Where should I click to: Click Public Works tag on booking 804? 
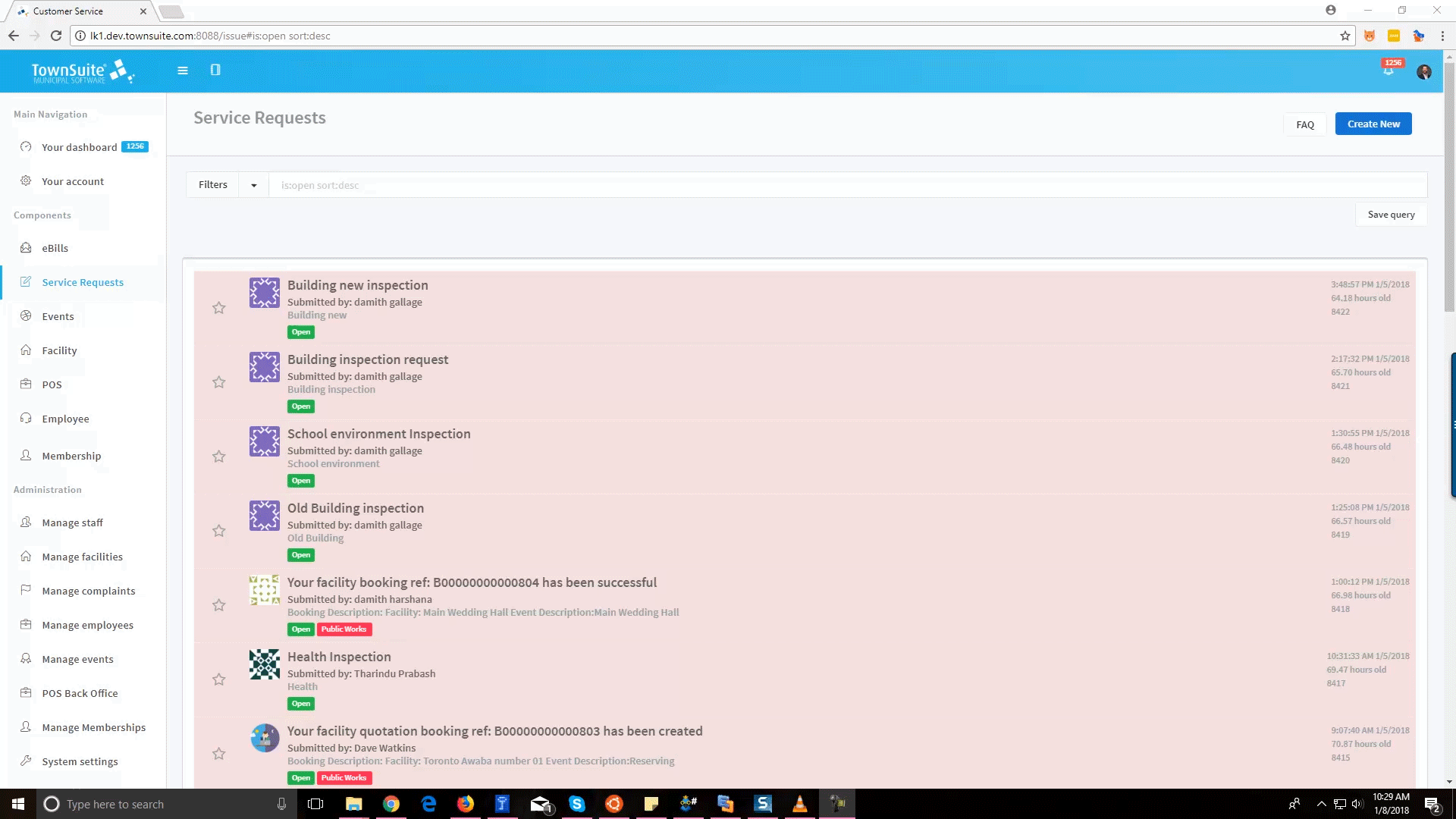tap(344, 629)
